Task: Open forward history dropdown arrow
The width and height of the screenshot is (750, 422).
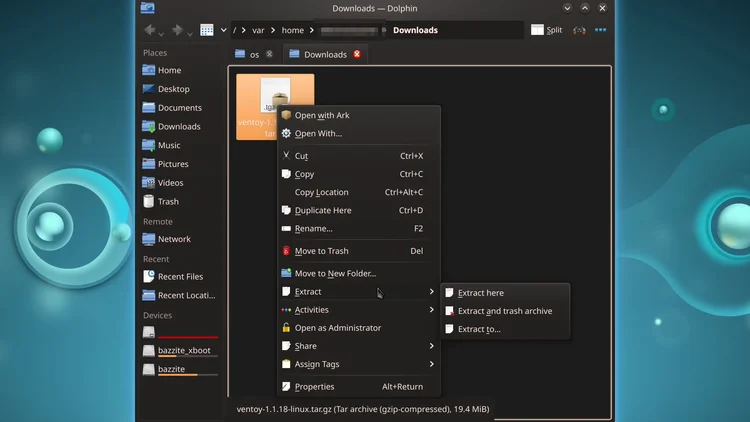Action: (190, 33)
